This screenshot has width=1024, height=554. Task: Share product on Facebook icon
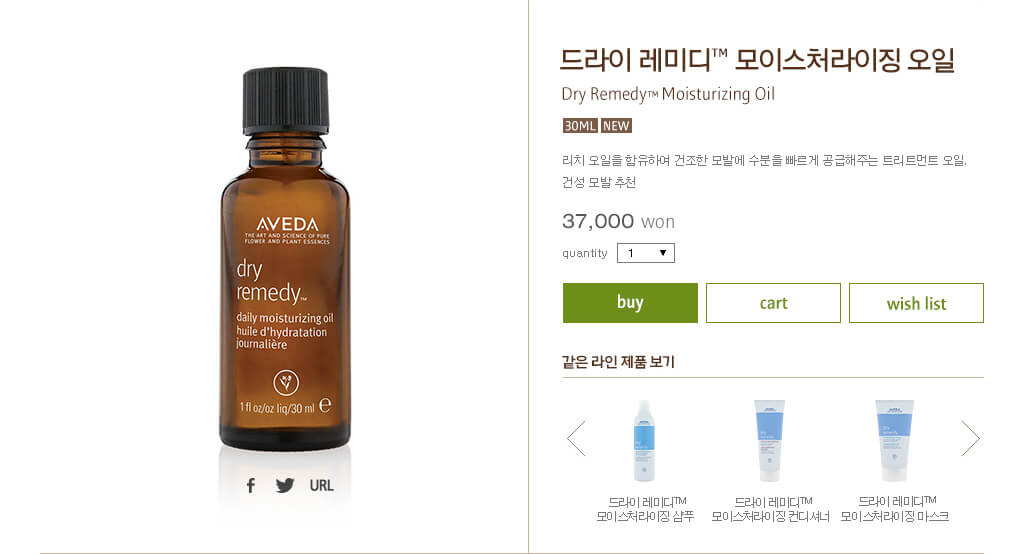(x=251, y=485)
